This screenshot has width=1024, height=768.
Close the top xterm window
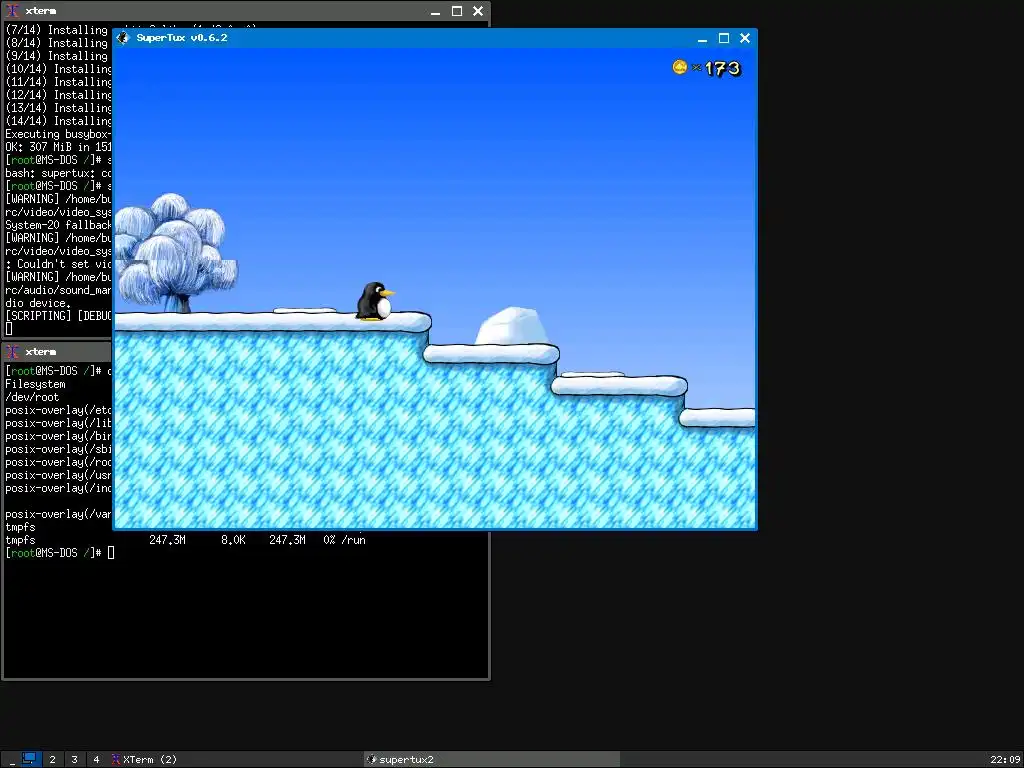pyautogui.click(x=478, y=11)
